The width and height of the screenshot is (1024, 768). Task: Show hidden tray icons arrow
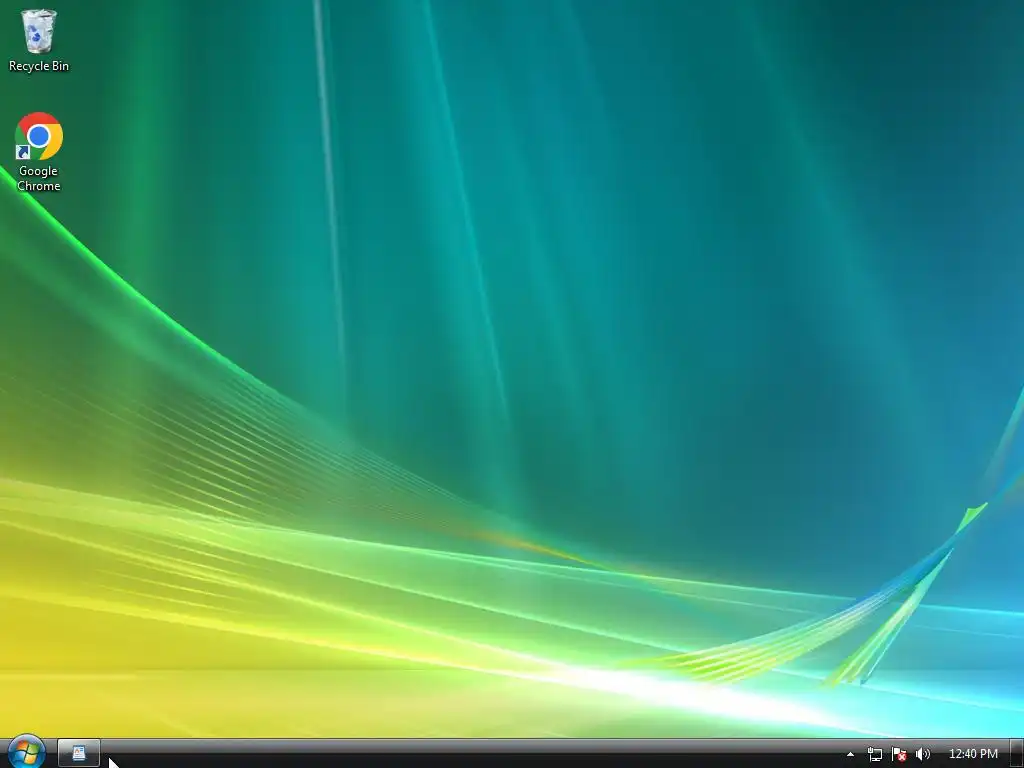tap(850, 754)
